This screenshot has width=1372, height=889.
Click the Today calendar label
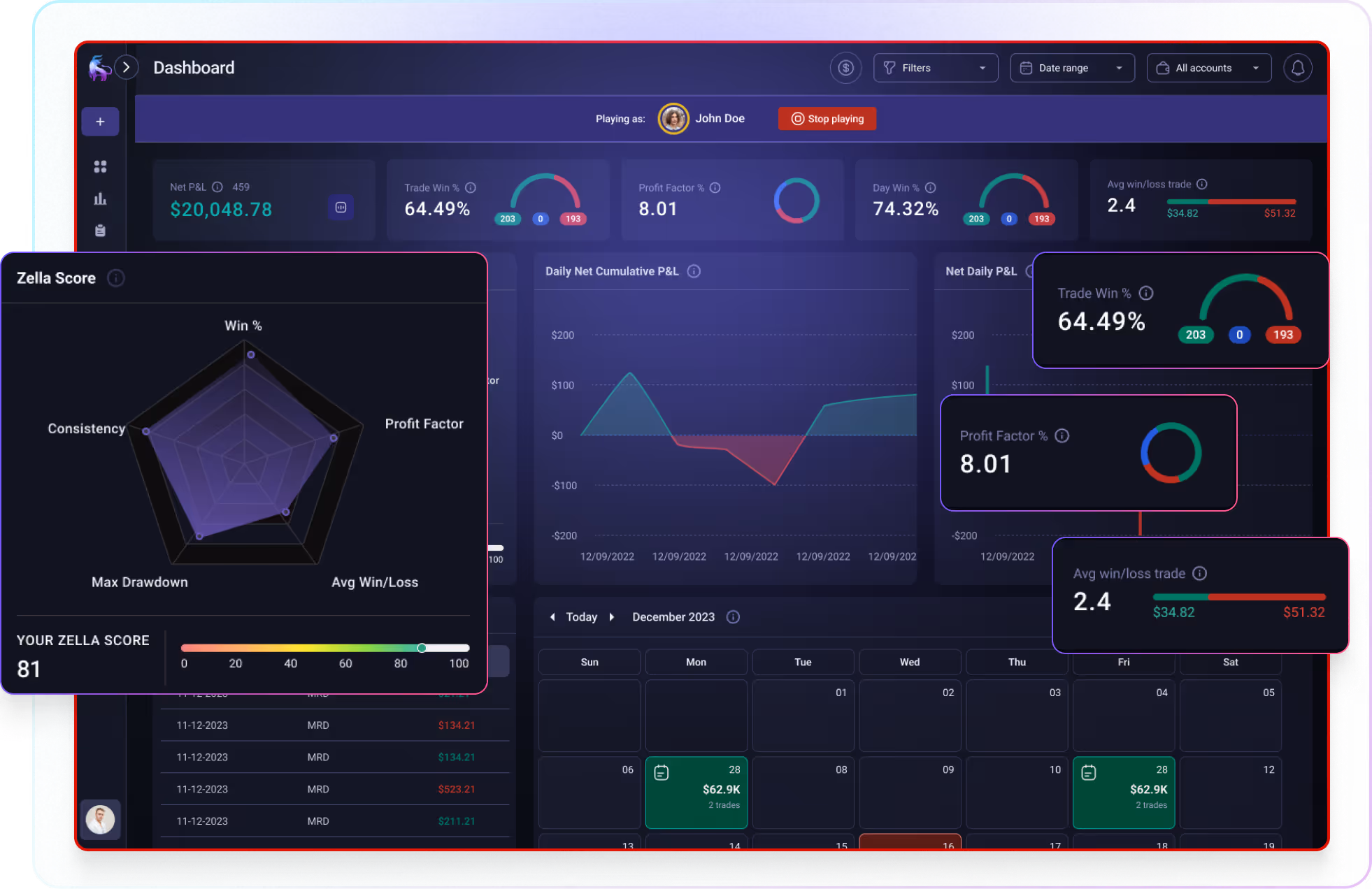(x=581, y=617)
